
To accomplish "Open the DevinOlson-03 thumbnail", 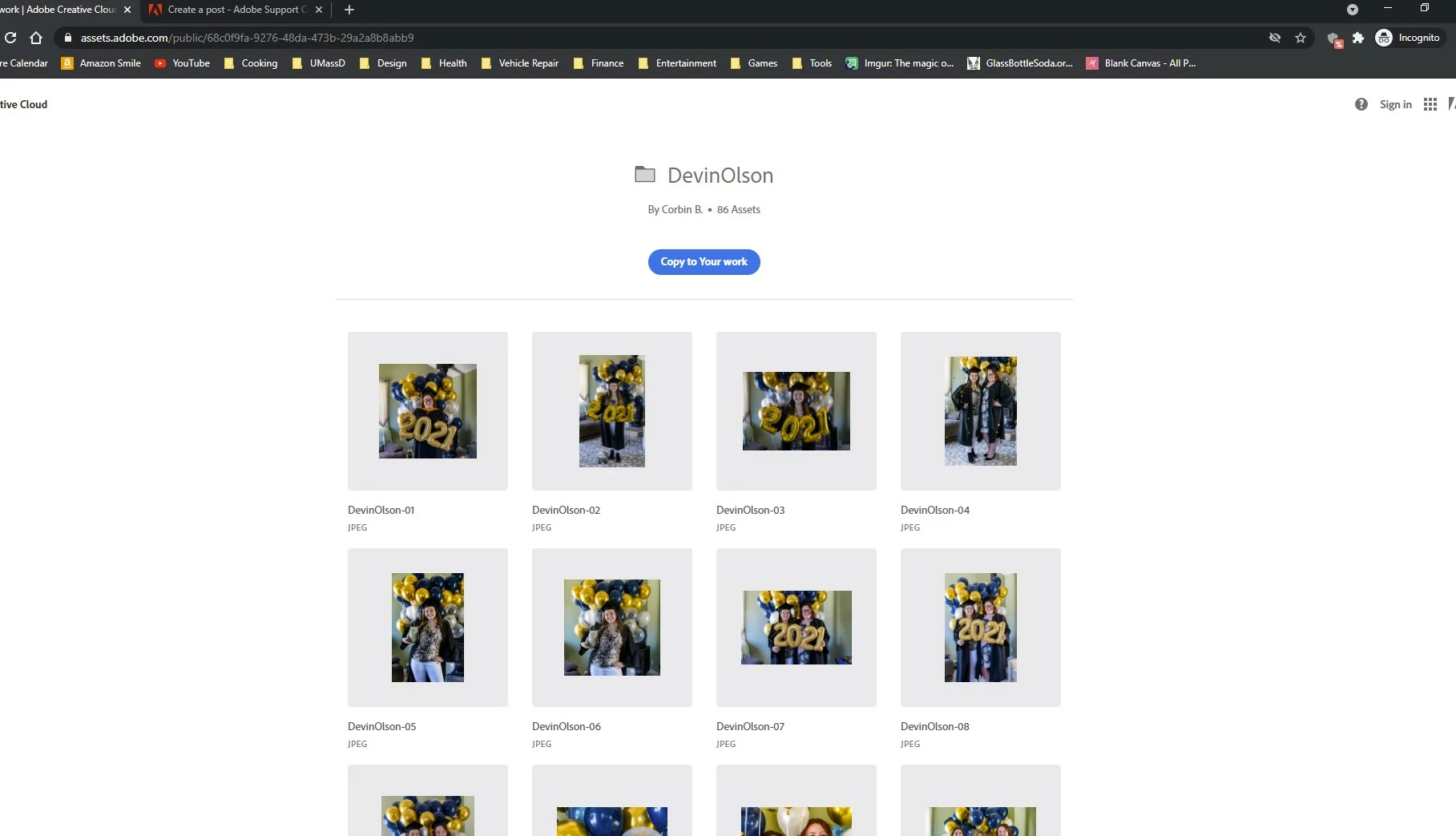I will tap(796, 411).
